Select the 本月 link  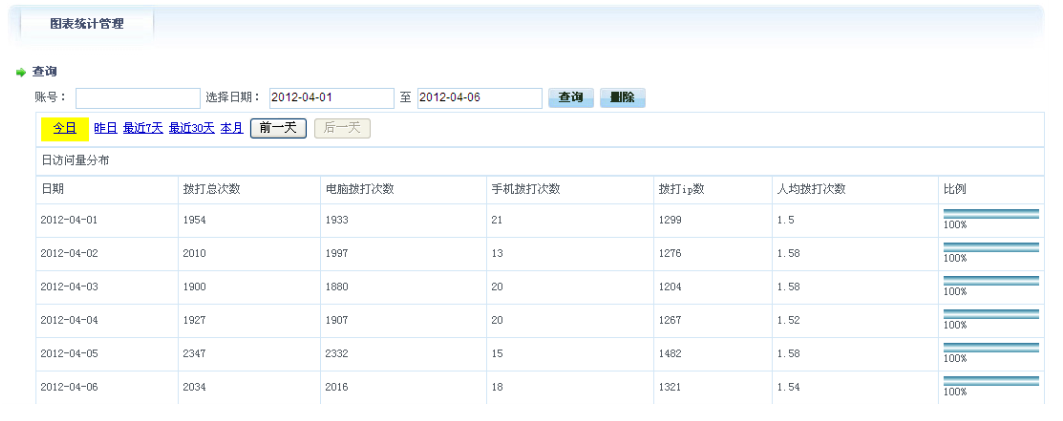(232, 128)
